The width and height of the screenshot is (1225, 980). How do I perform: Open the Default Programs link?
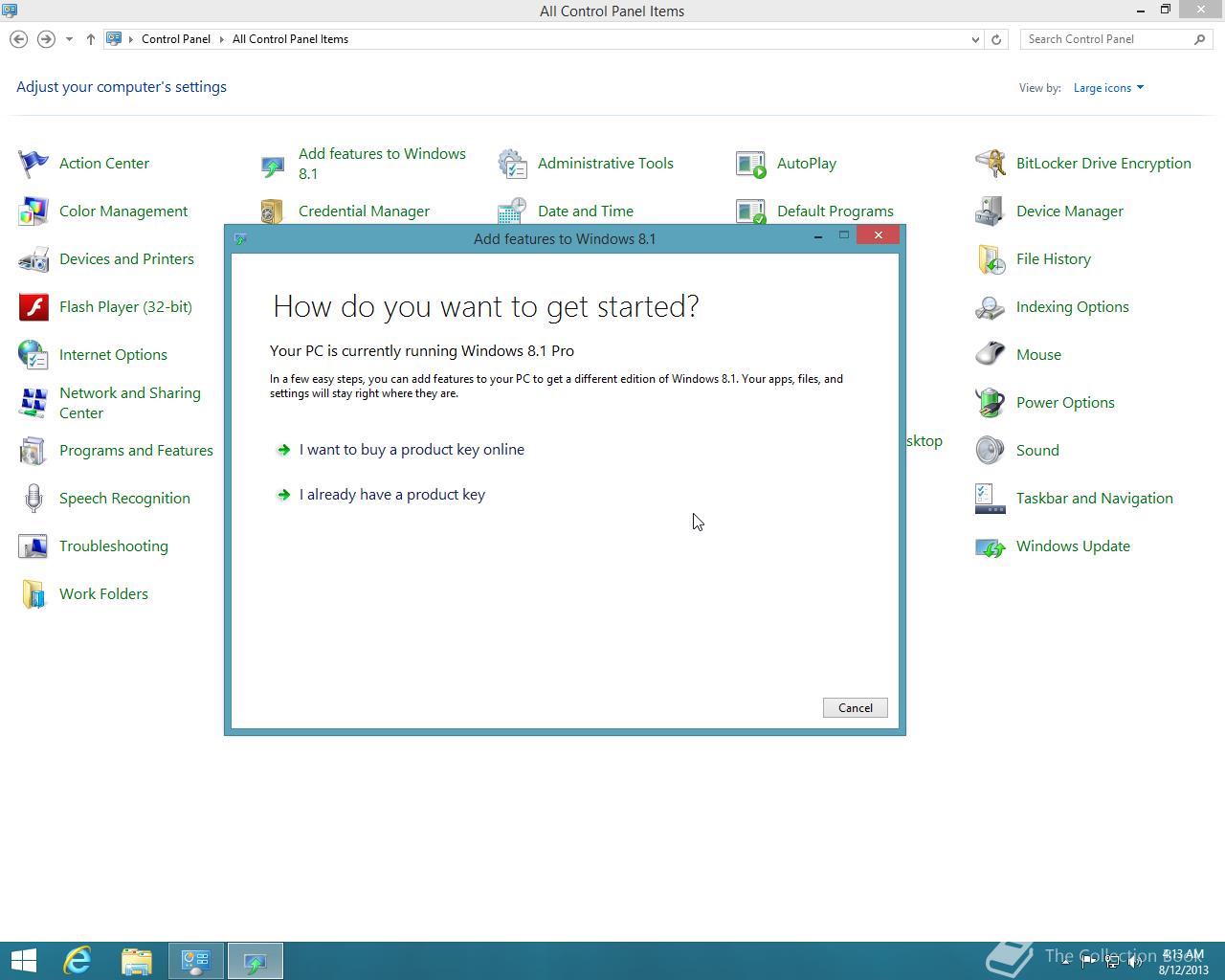(835, 212)
